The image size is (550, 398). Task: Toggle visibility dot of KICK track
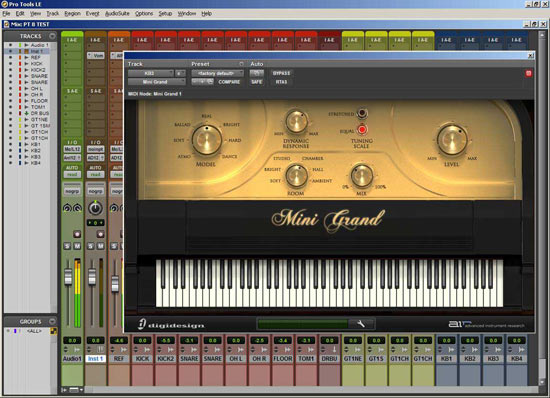pos(11,63)
